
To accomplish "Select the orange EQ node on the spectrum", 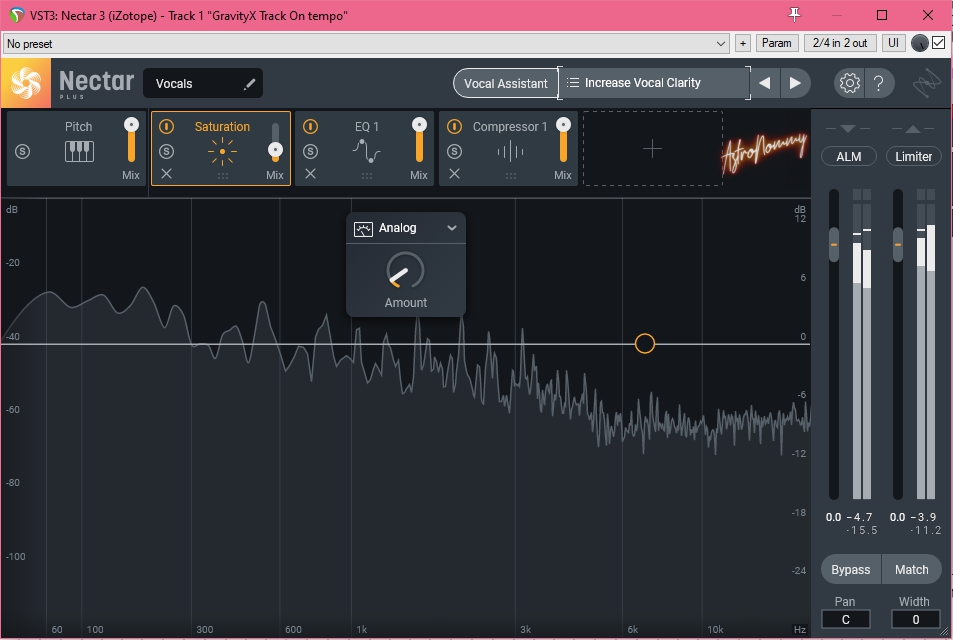I will pos(645,344).
